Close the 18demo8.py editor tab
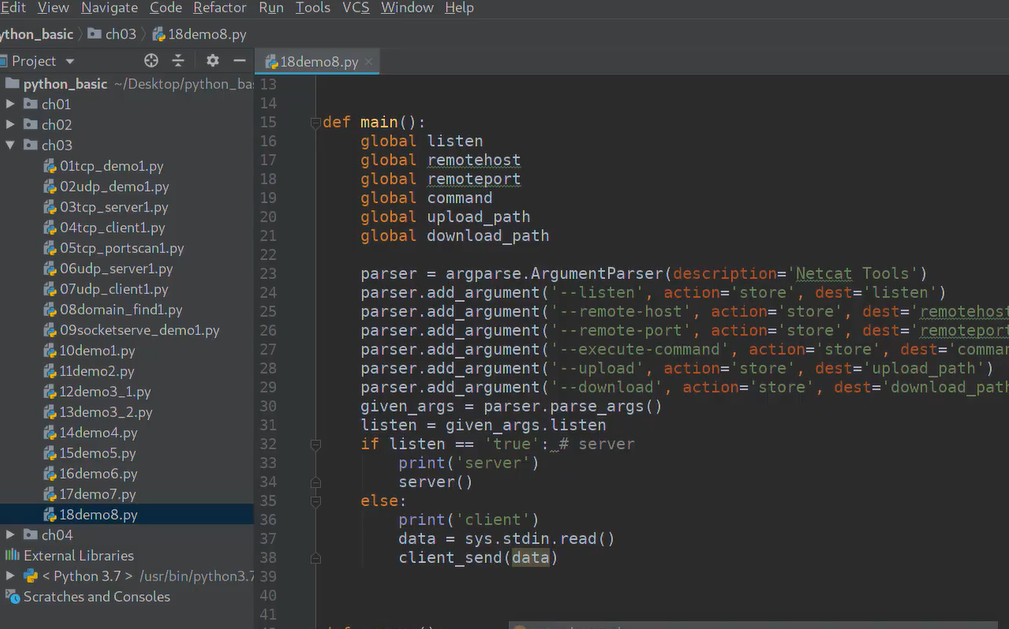The height and width of the screenshot is (629, 1009). point(369,62)
